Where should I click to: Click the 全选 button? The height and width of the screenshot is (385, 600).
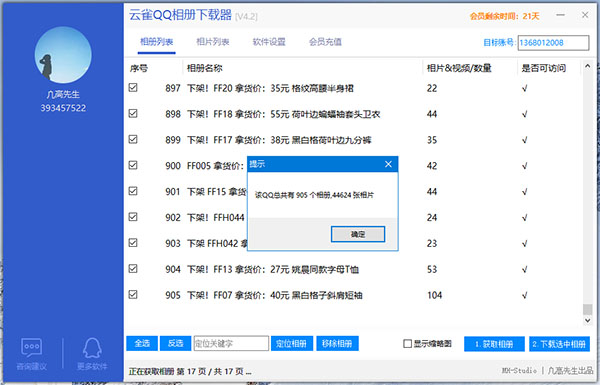[x=142, y=343]
